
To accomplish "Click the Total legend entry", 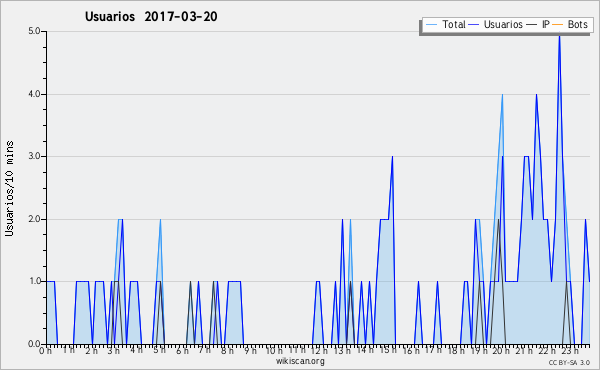I will (x=445, y=25).
